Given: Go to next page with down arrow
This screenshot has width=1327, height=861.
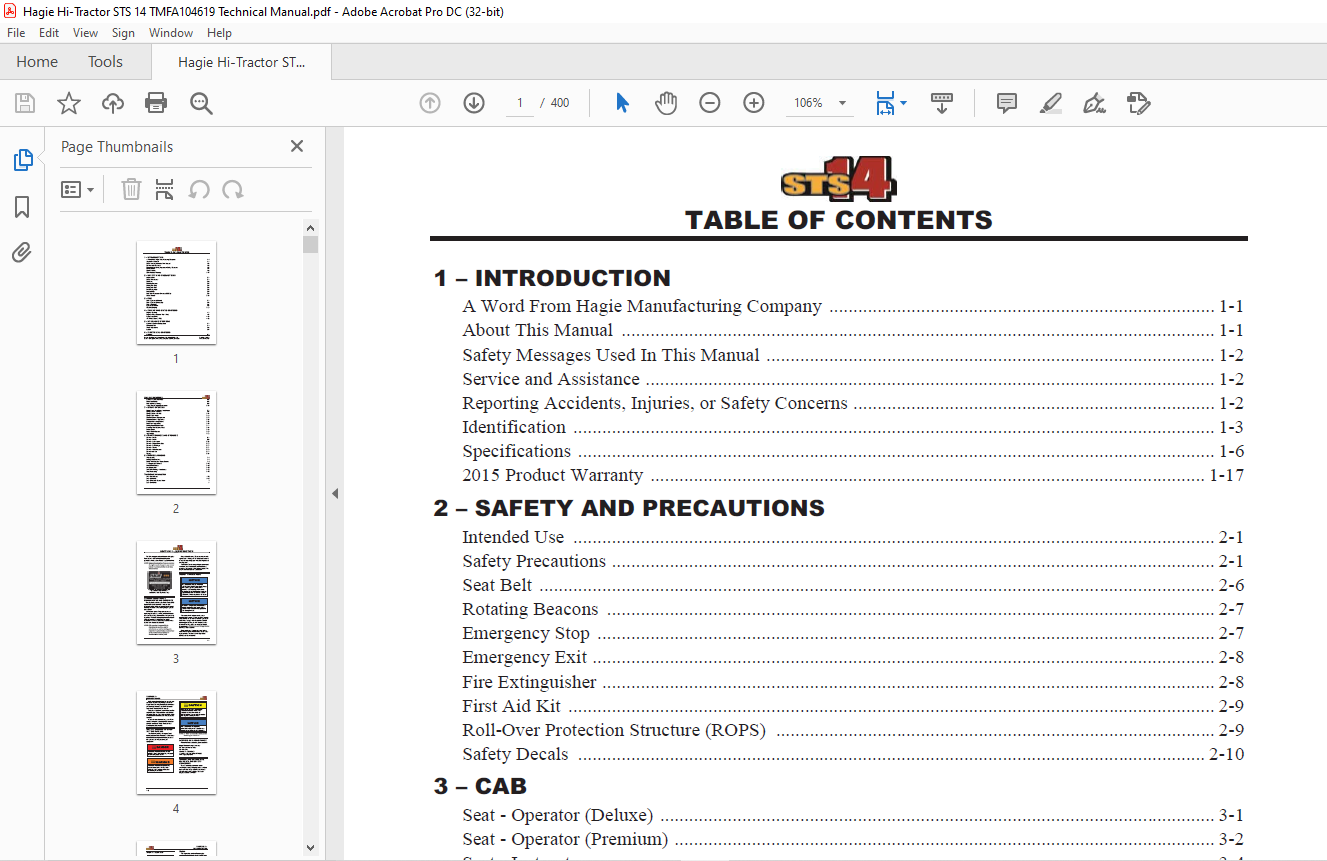Looking at the screenshot, I should tap(474, 103).
